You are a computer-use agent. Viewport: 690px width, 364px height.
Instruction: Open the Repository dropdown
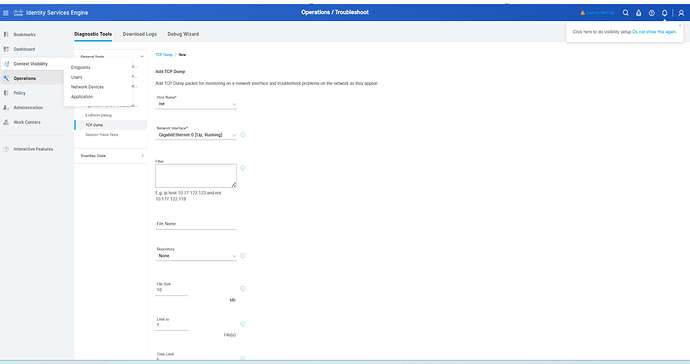tap(196, 256)
